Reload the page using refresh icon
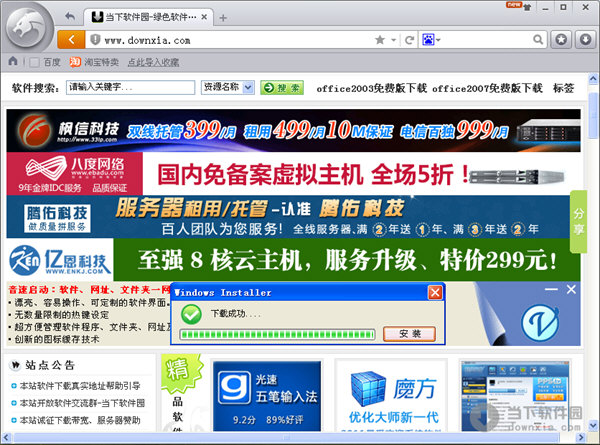Screen dimensions: 600x445 (409, 40)
